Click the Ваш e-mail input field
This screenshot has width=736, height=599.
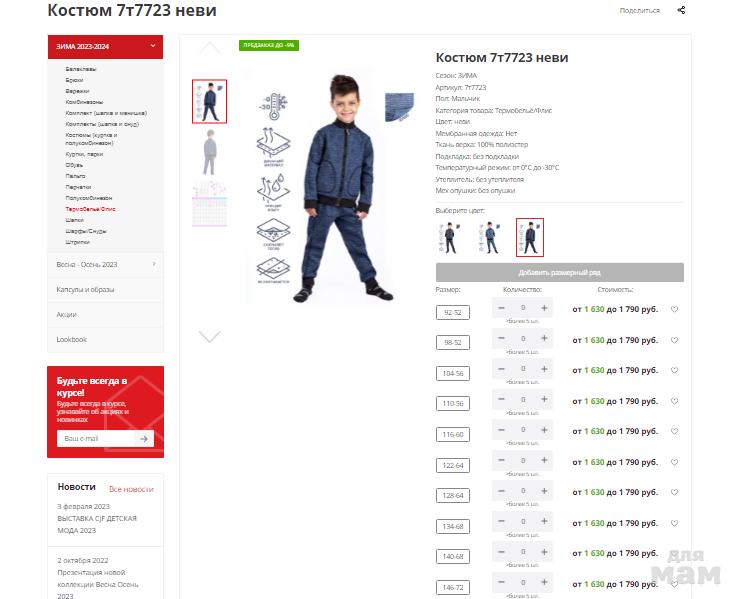click(96, 438)
